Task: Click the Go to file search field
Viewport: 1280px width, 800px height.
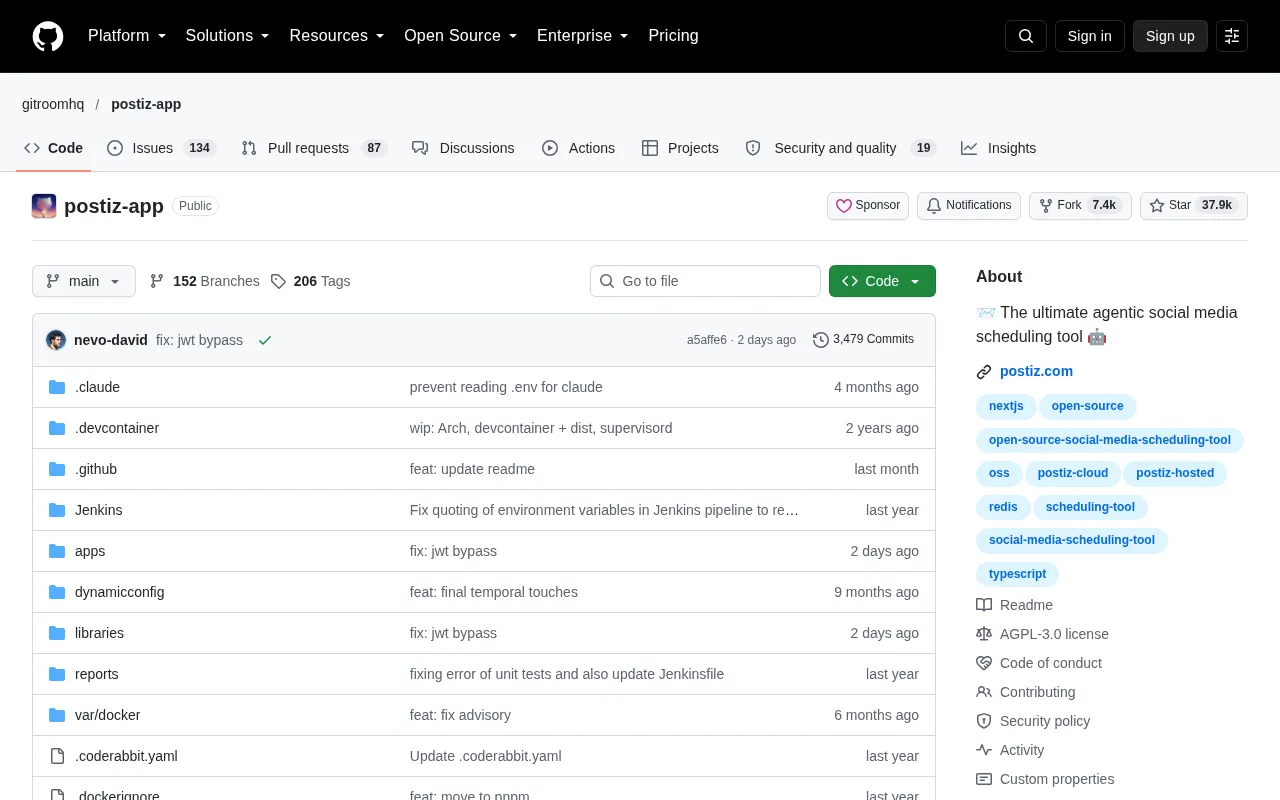Action: 705,281
